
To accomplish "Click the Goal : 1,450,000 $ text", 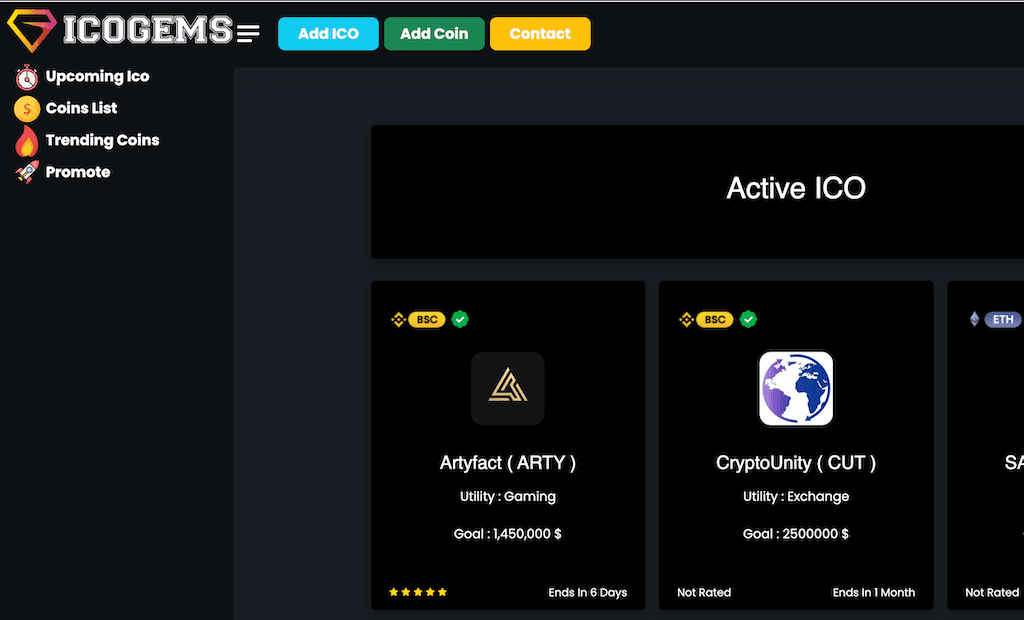I will [x=508, y=534].
